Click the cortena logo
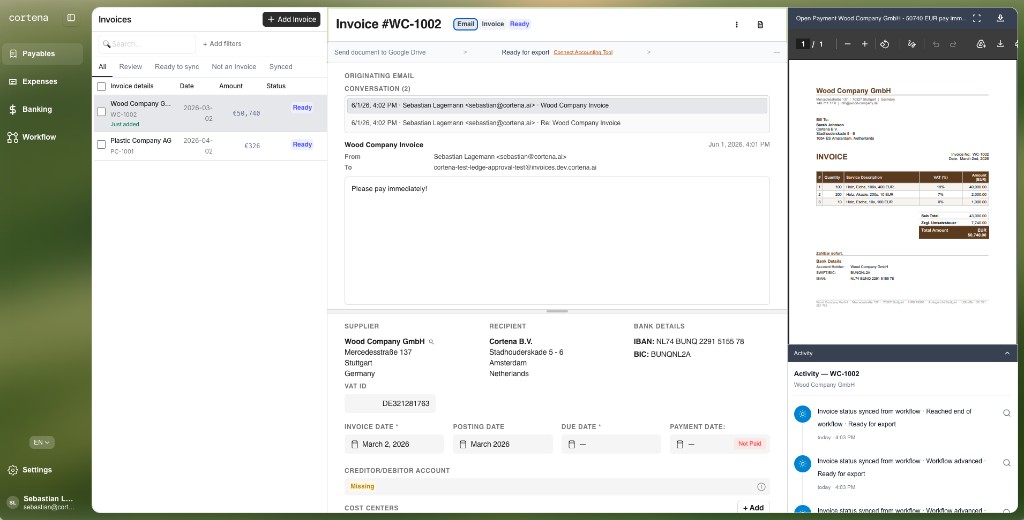This screenshot has height=520, width=1024. tap(29, 18)
